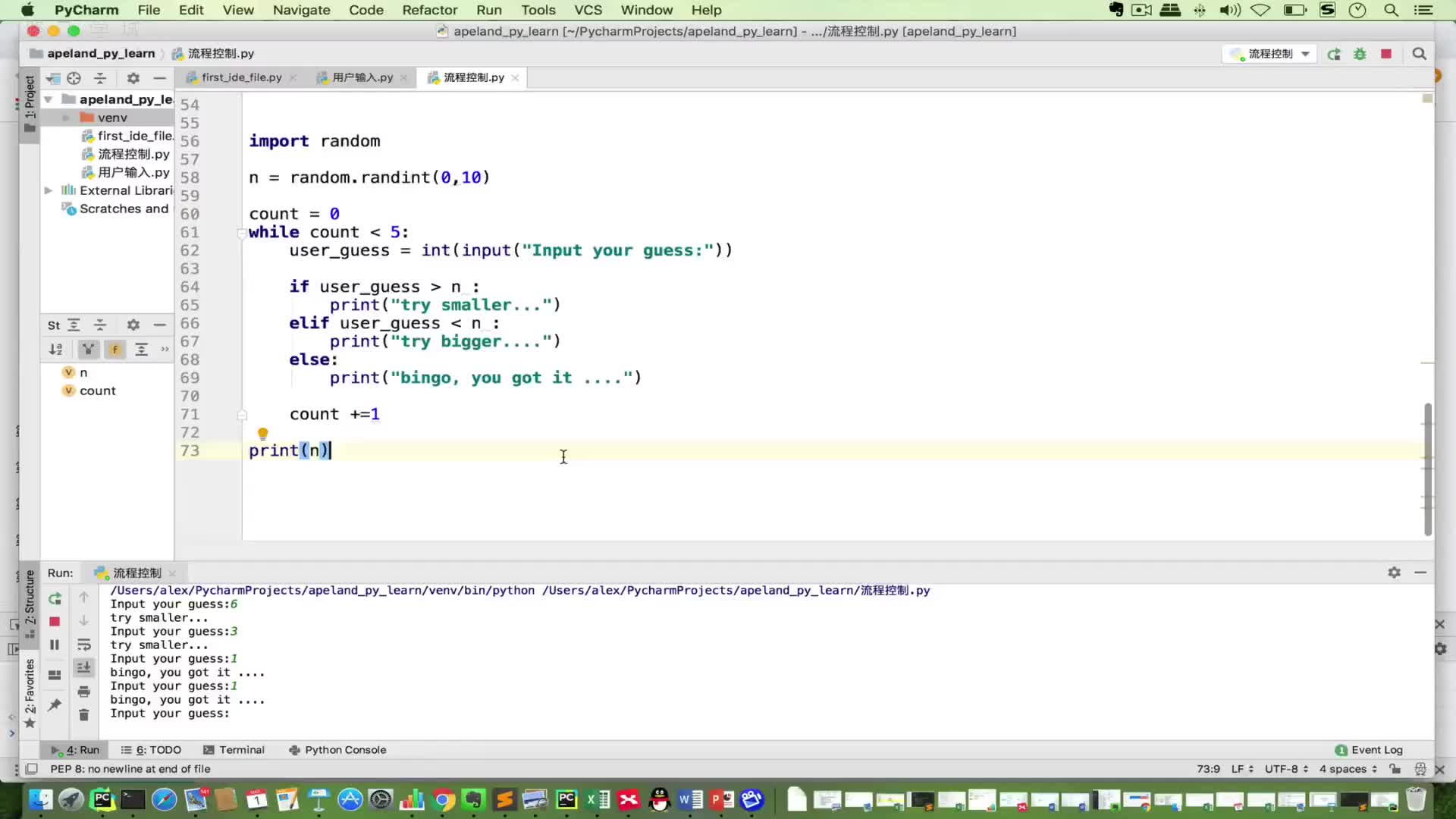Change file encoding UTF-8

[x=1286, y=769]
